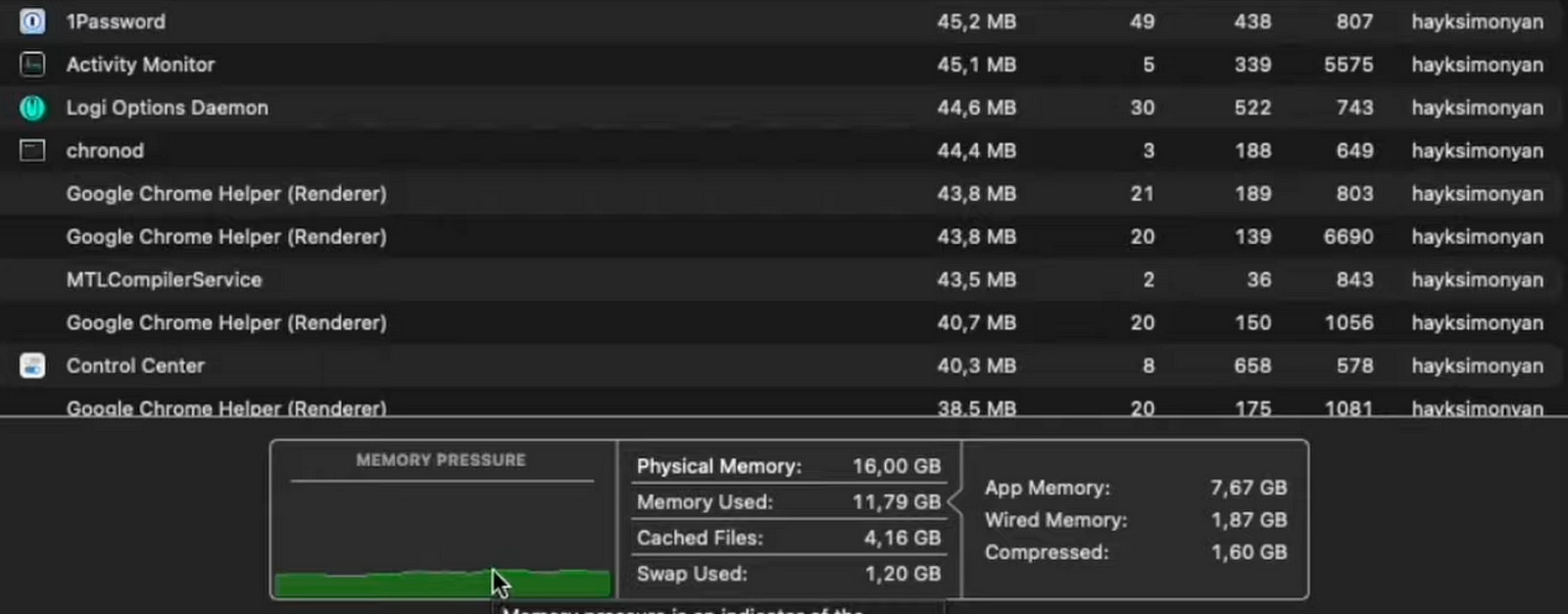Click the 45,1 MB memory value
The width and height of the screenshot is (1568, 614).
(976, 65)
